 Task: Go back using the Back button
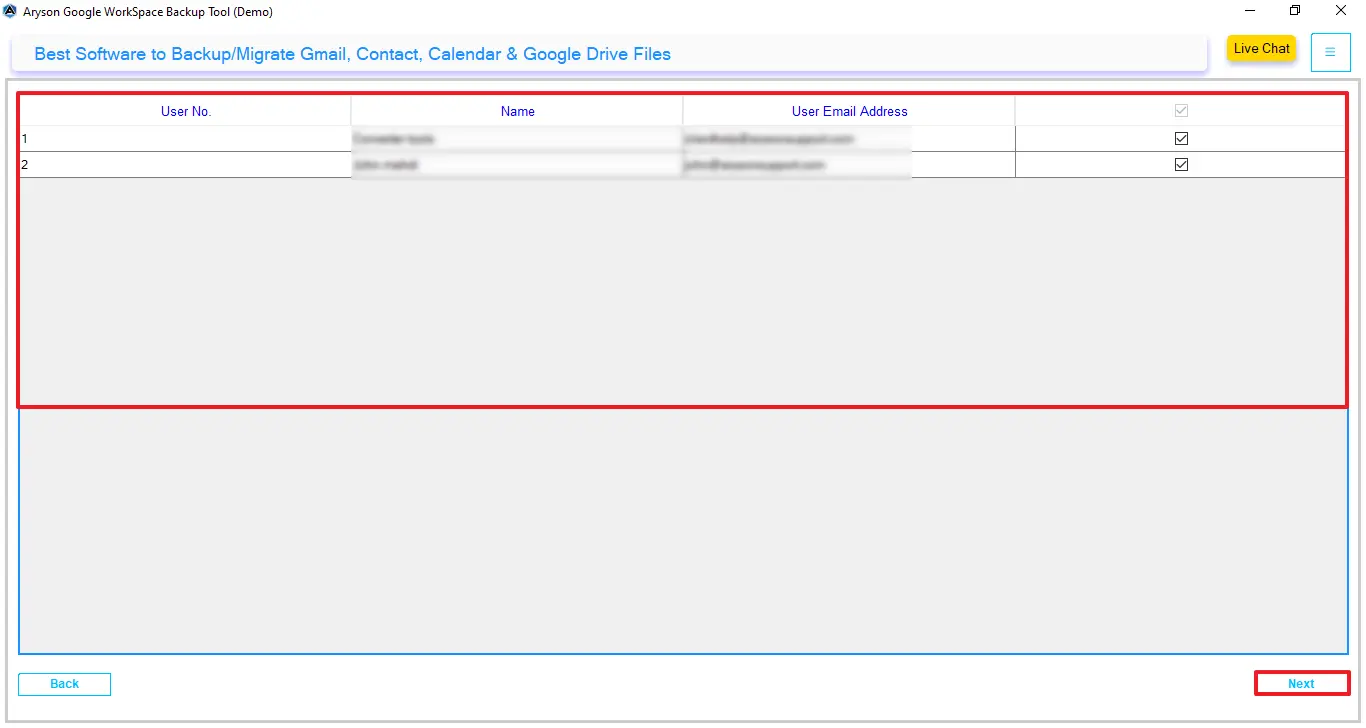click(x=64, y=683)
